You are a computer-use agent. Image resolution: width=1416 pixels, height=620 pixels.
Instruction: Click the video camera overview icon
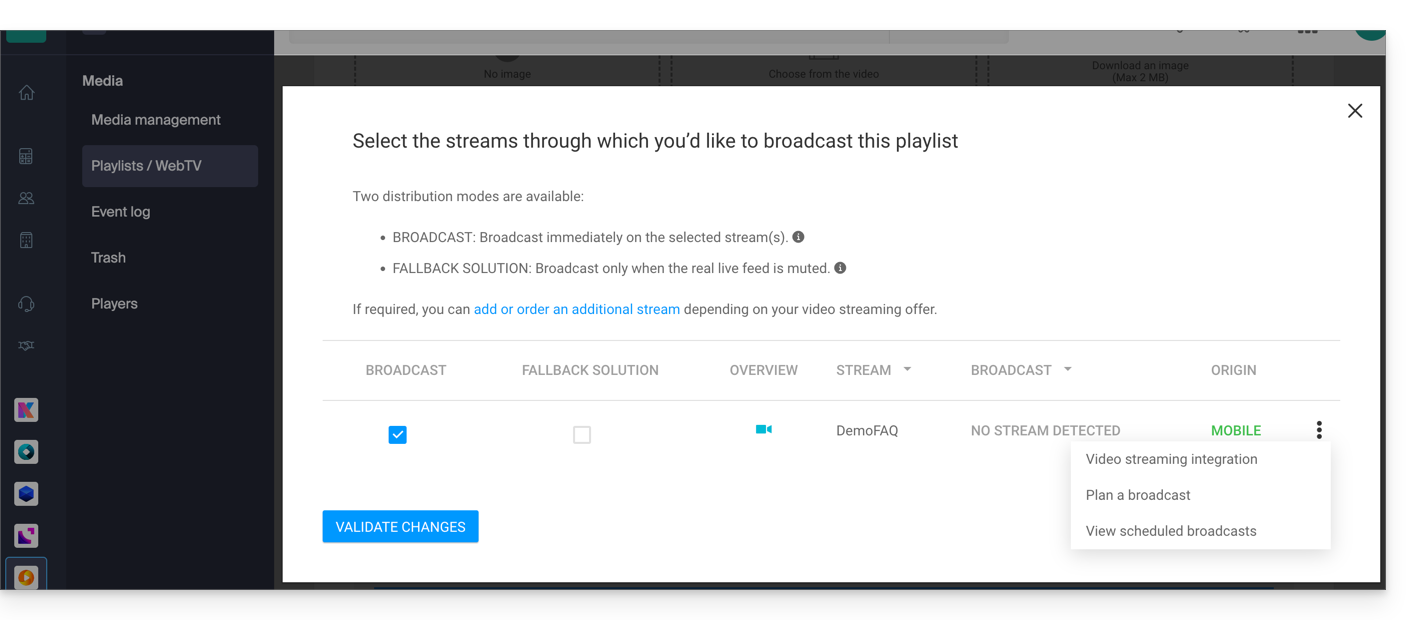763,430
